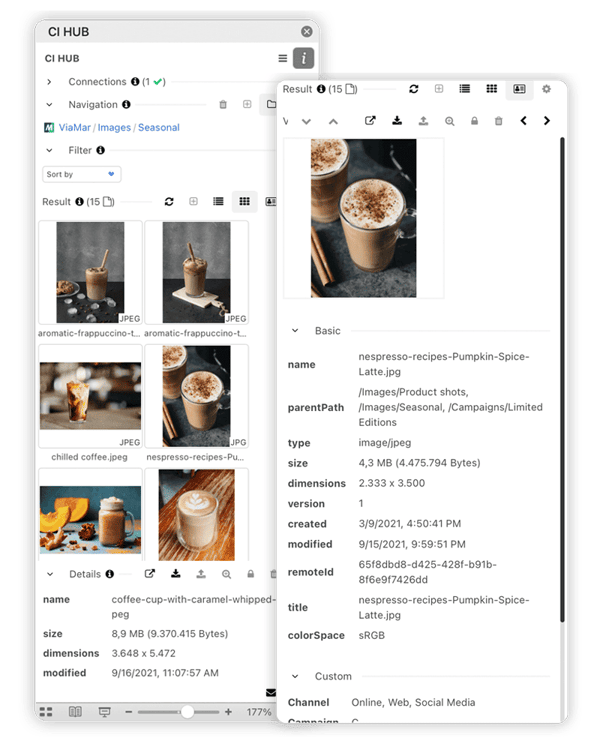Click the info icon beside Navigation
Viewport: 600px width, 747px height.
click(x=126, y=104)
